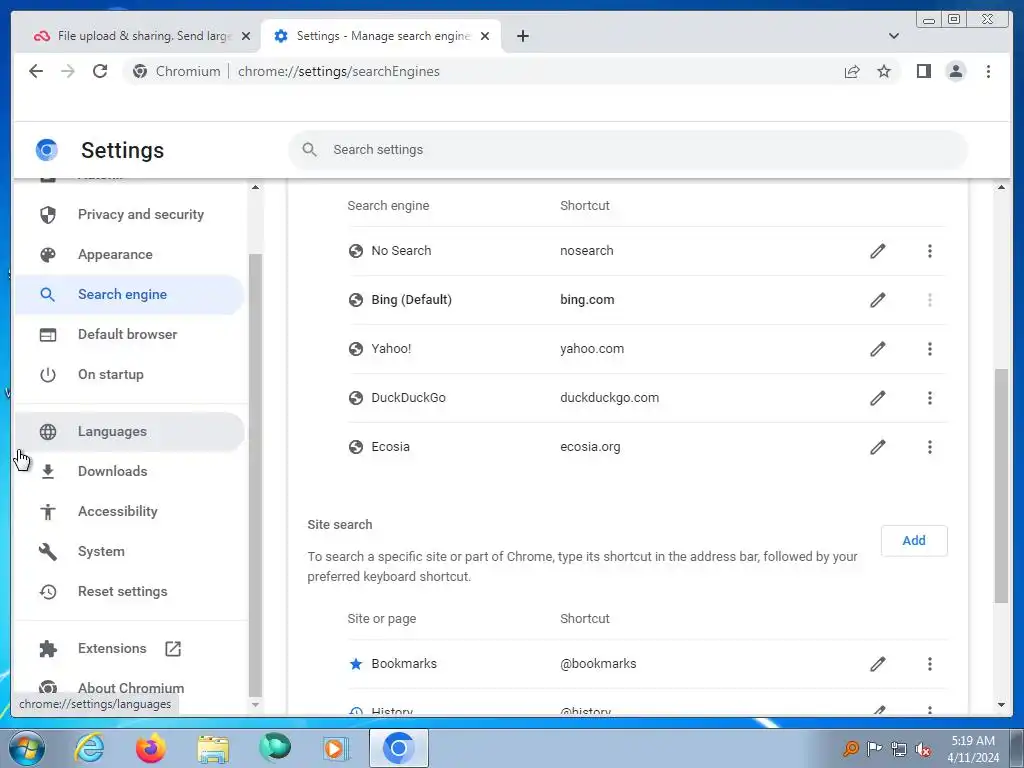Edit the Ecosia search engine
Viewport: 1024px width, 768px height.
878,447
